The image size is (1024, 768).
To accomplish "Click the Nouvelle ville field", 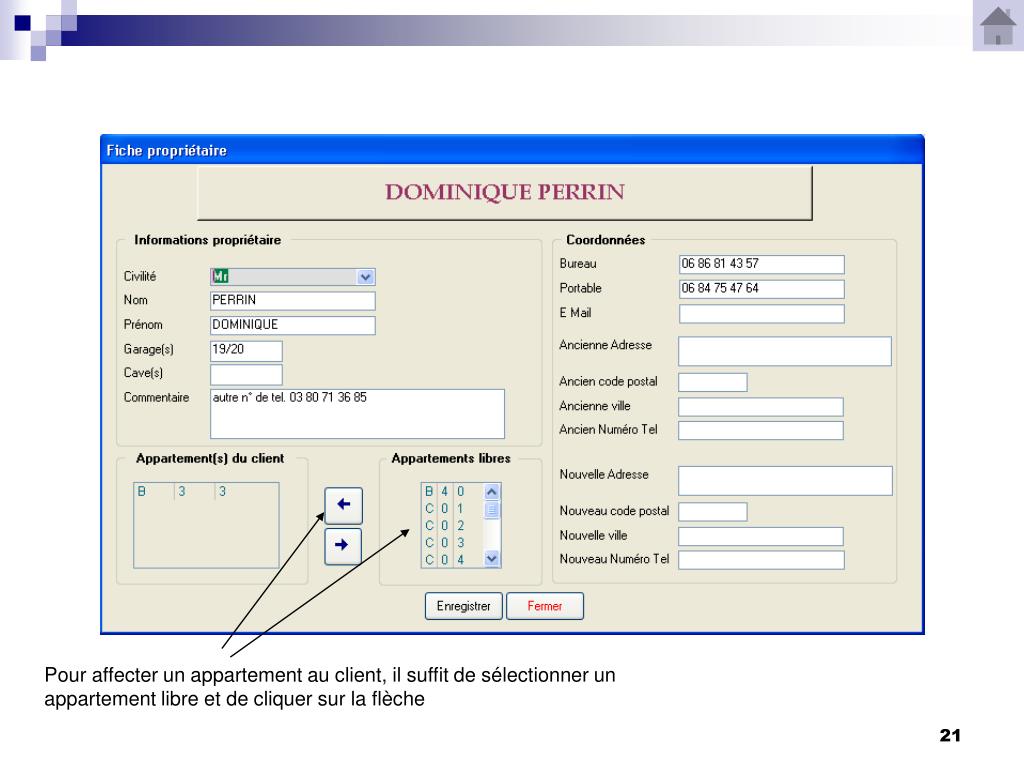I will (761, 536).
